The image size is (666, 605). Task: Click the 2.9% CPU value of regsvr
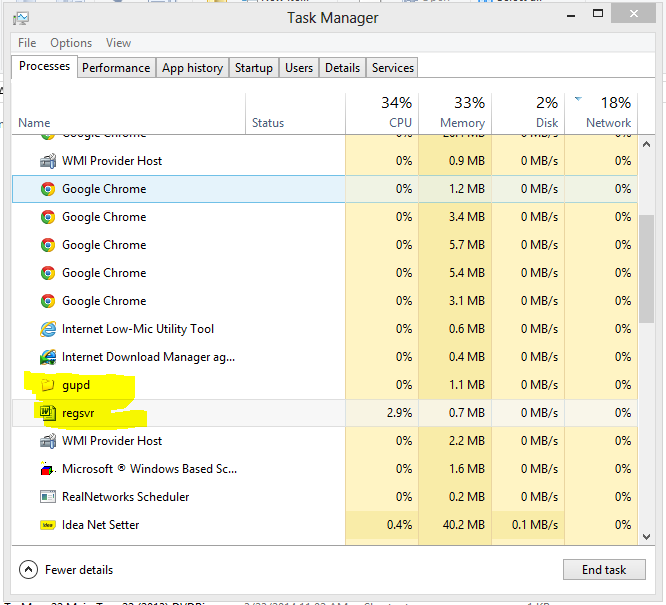coord(399,413)
